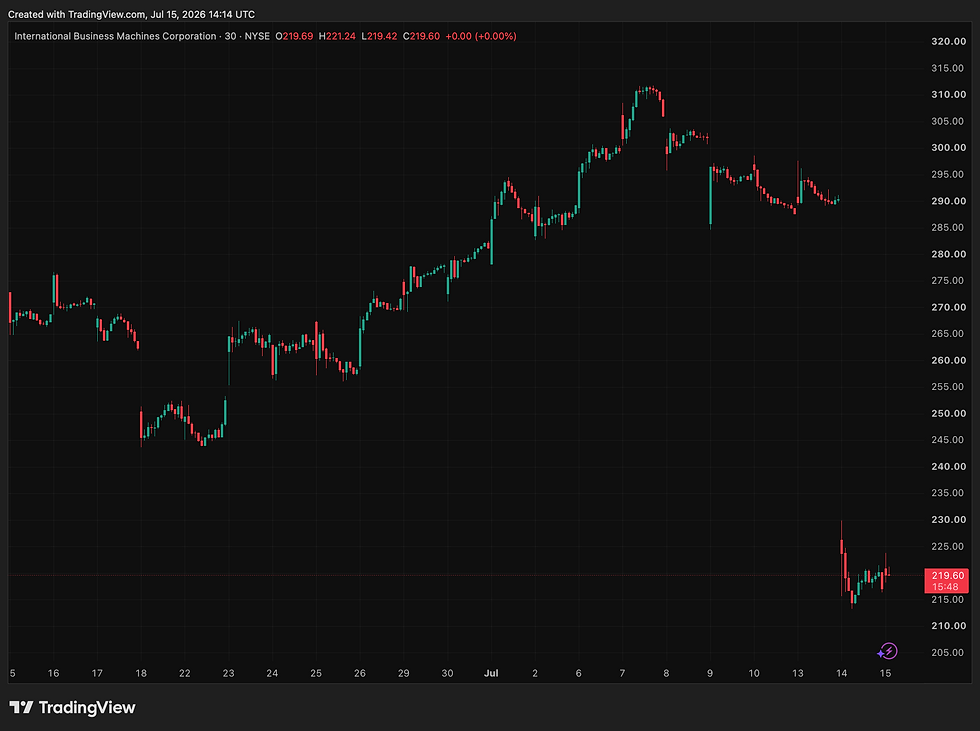Select the red 219.60 current price tag
The width and height of the screenshot is (980, 731).
point(946,580)
